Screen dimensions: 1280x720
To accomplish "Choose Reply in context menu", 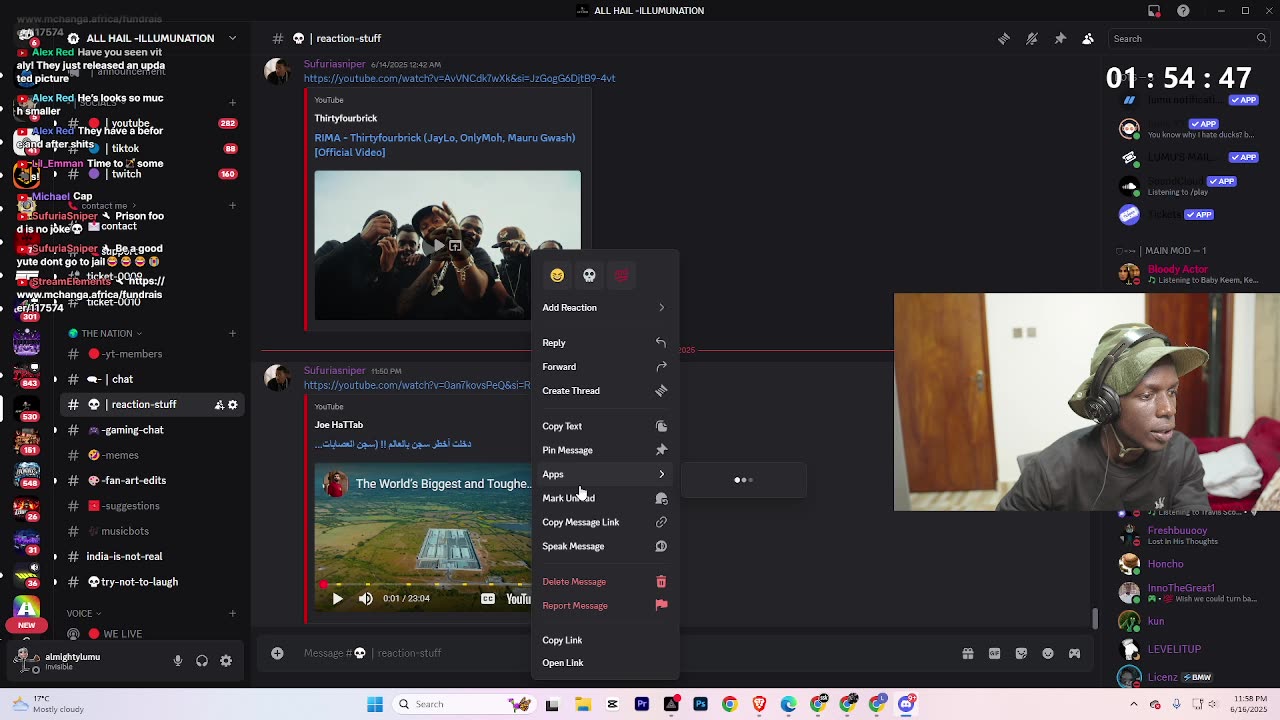I will click(x=604, y=343).
